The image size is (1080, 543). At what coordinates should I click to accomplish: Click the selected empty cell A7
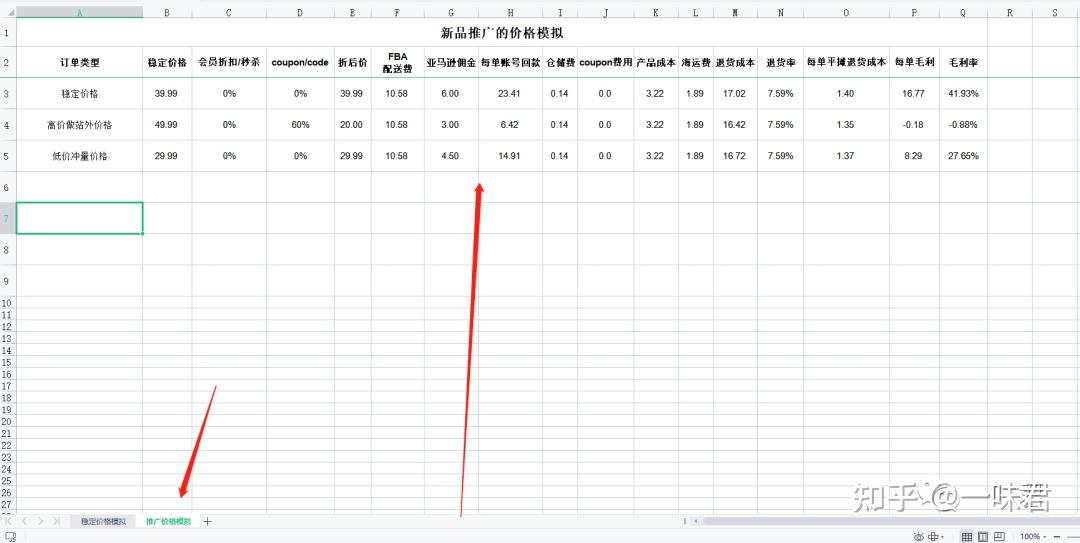[x=79, y=218]
